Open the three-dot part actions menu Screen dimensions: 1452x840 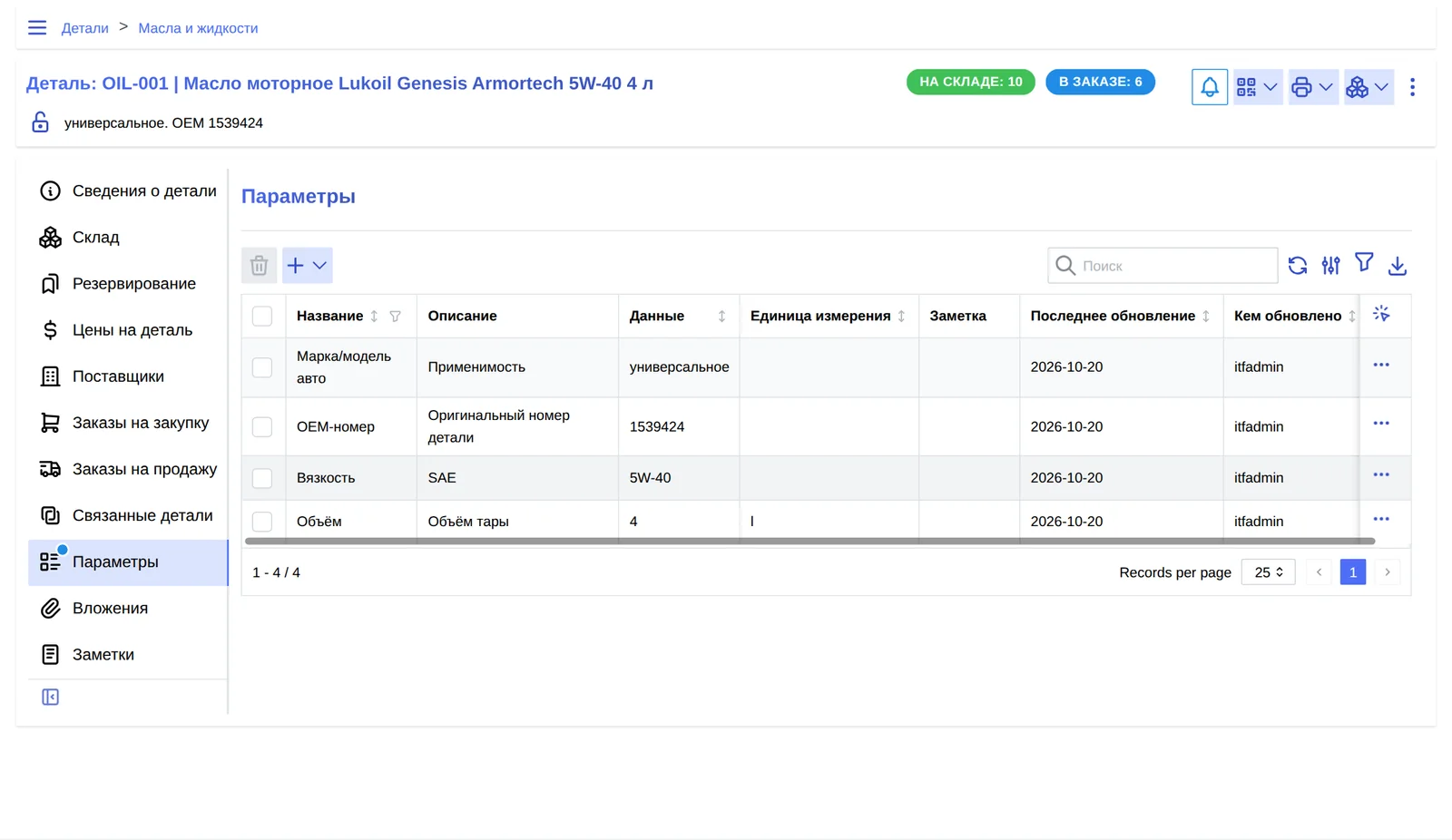tap(1412, 87)
